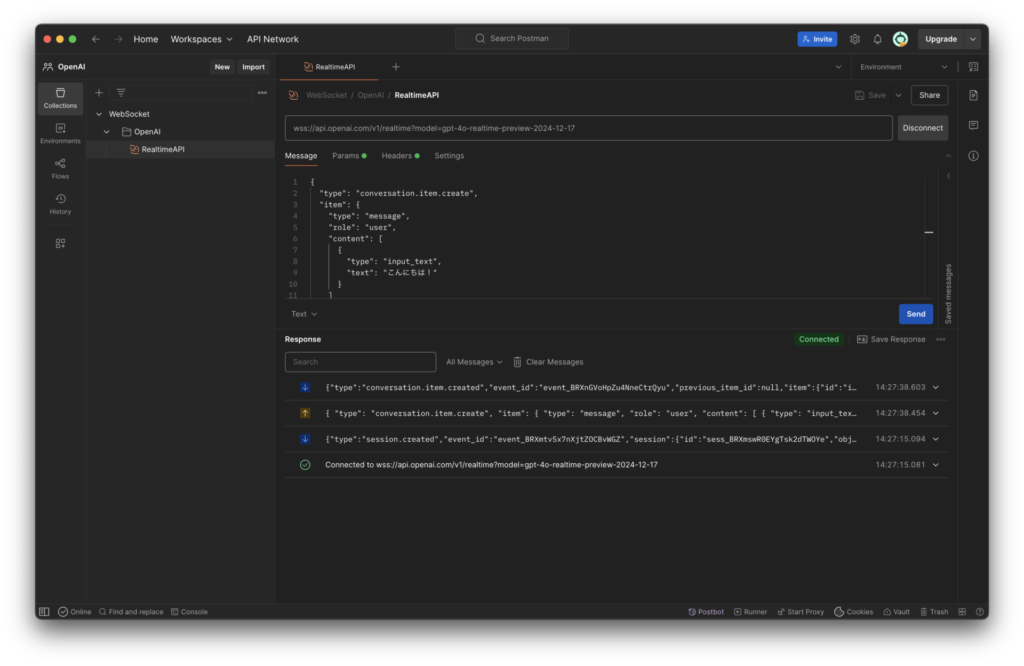Click the New button
Image resolution: width=1024 pixels, height=666 pixels.
point(222,67)
